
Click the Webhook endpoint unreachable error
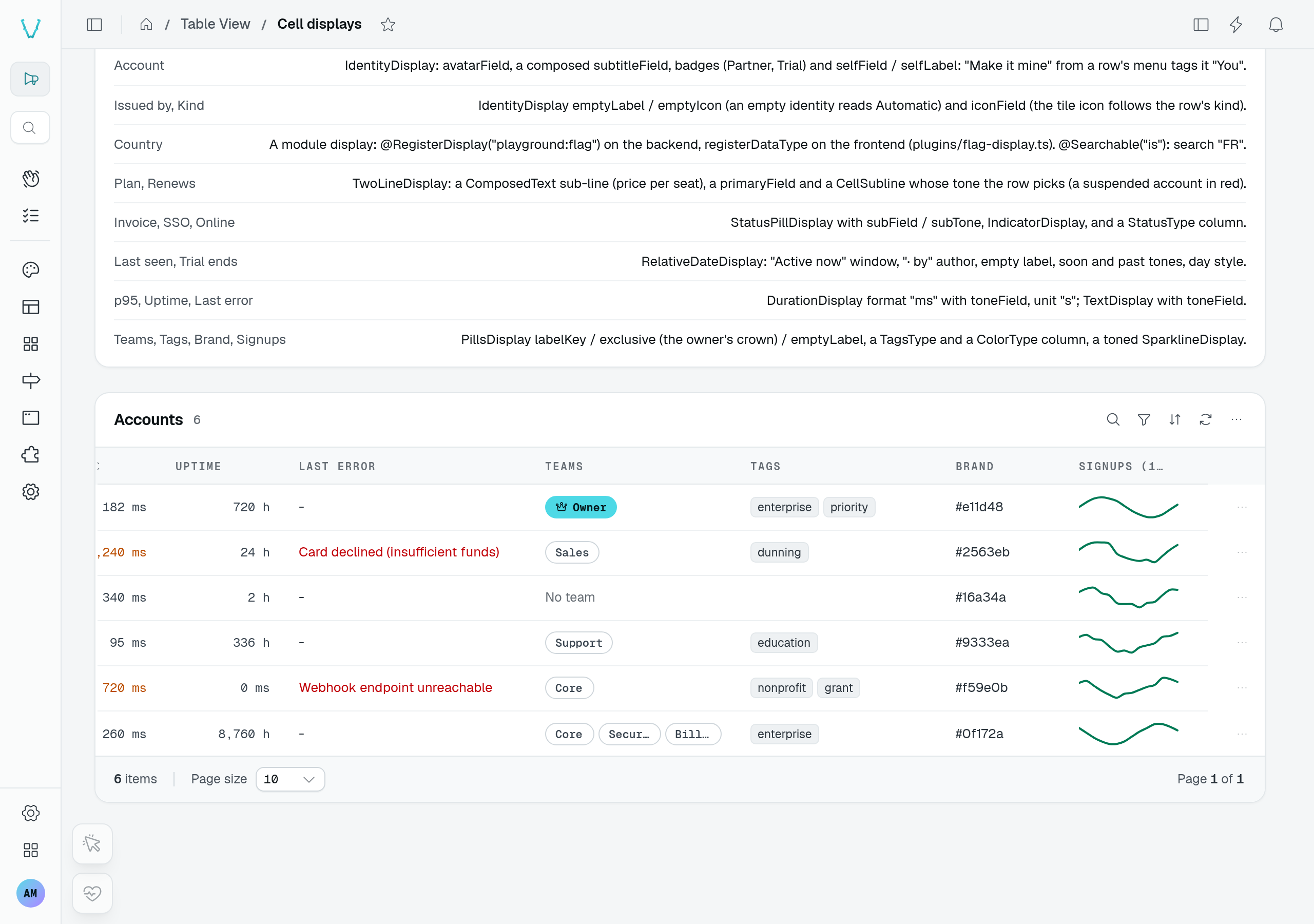tap(395, 687)
